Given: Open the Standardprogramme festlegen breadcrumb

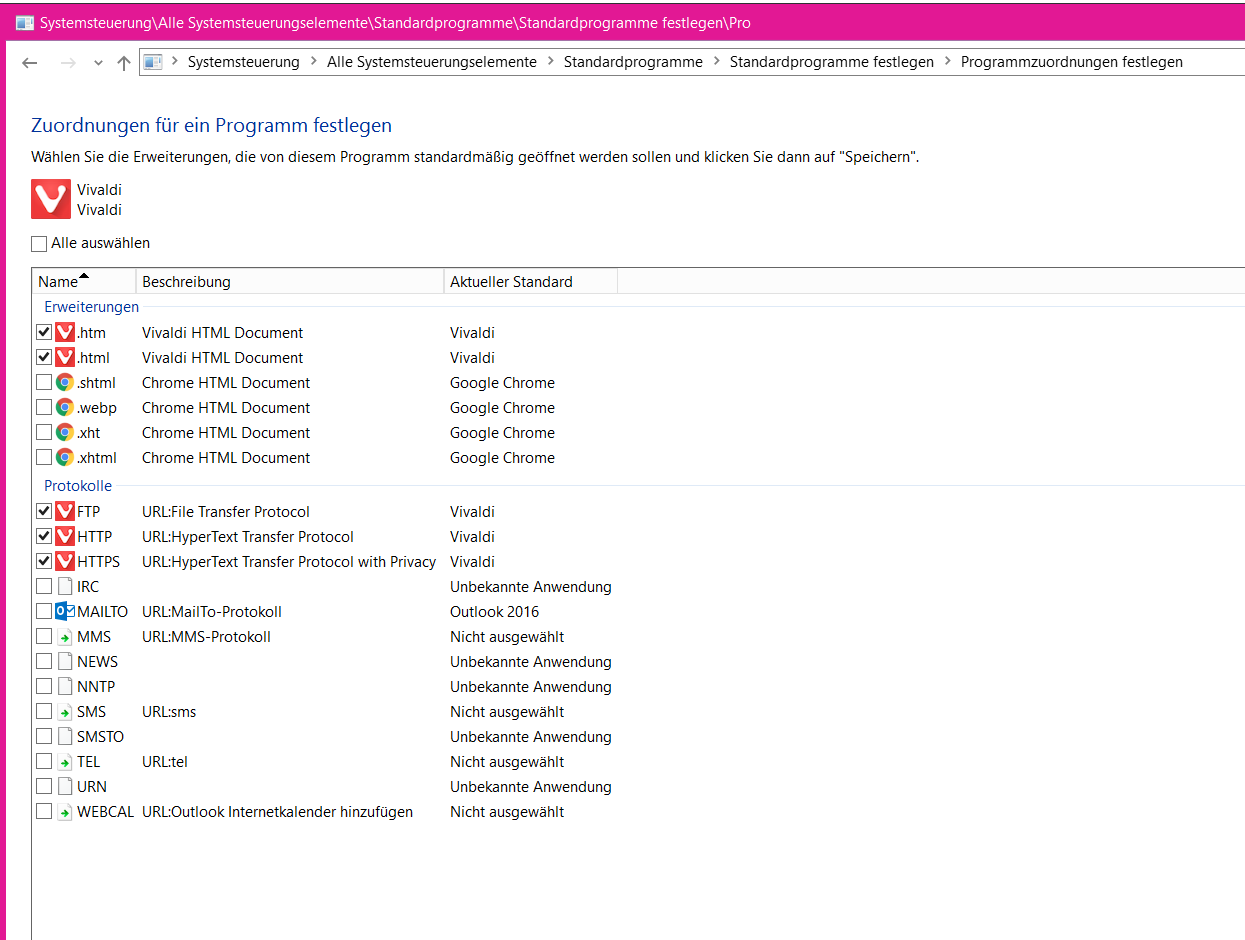Looking at the screenshot, I should (x=832, y=62).
